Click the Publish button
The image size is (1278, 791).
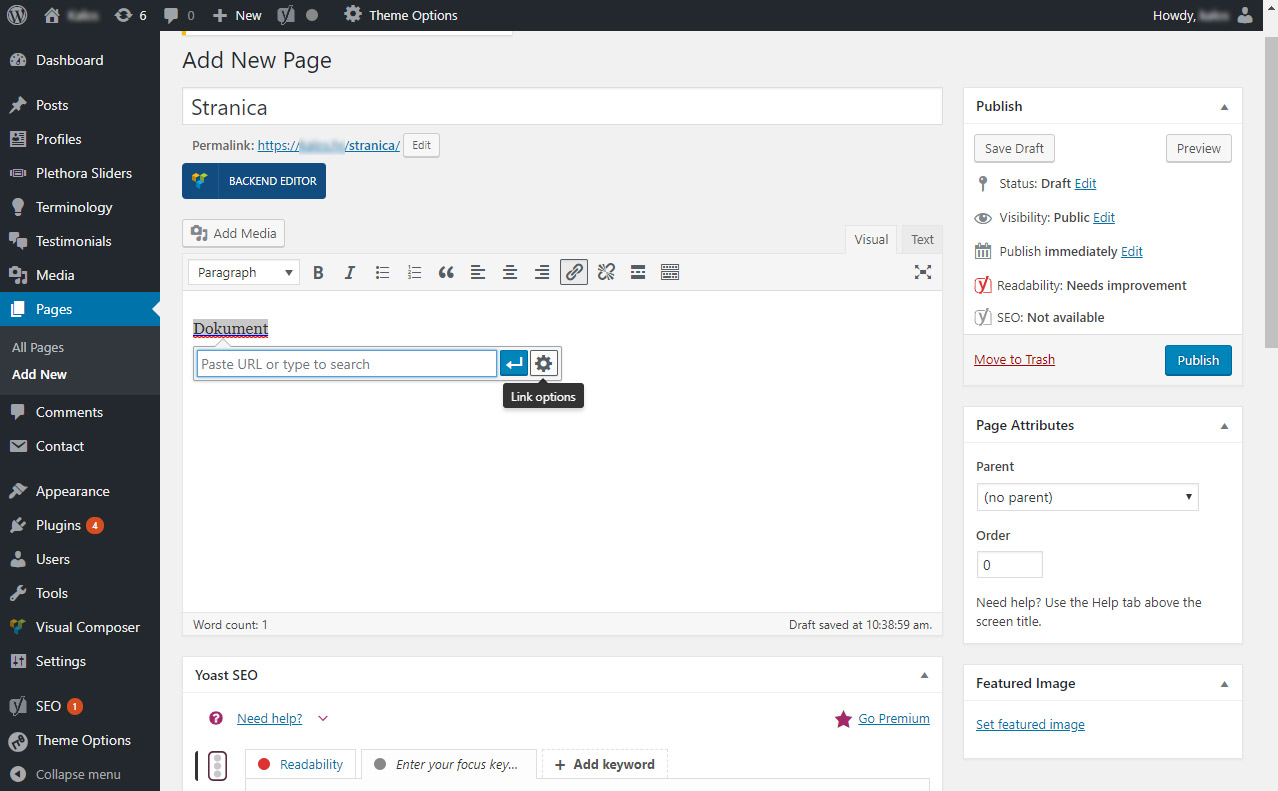tap(1198, 360)
